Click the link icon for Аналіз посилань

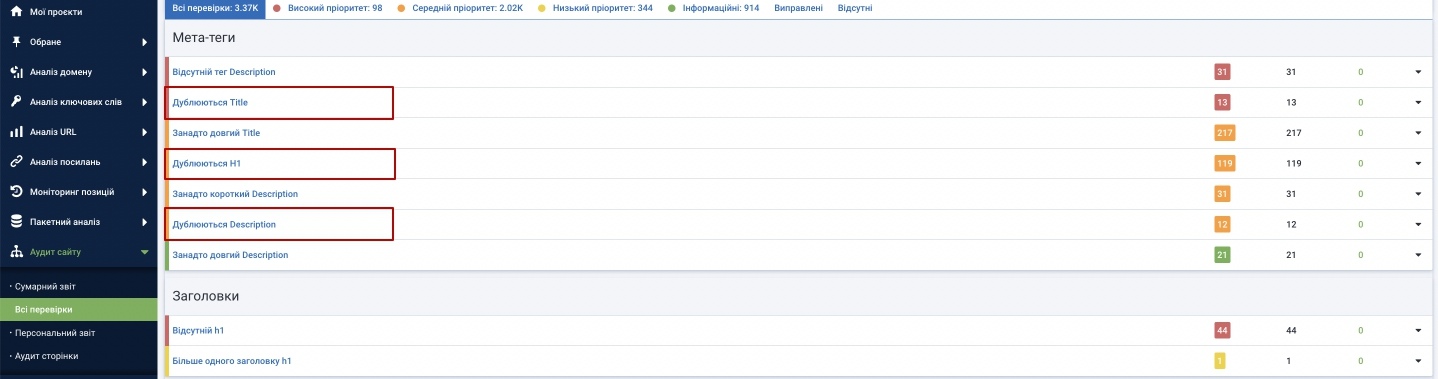16,162
